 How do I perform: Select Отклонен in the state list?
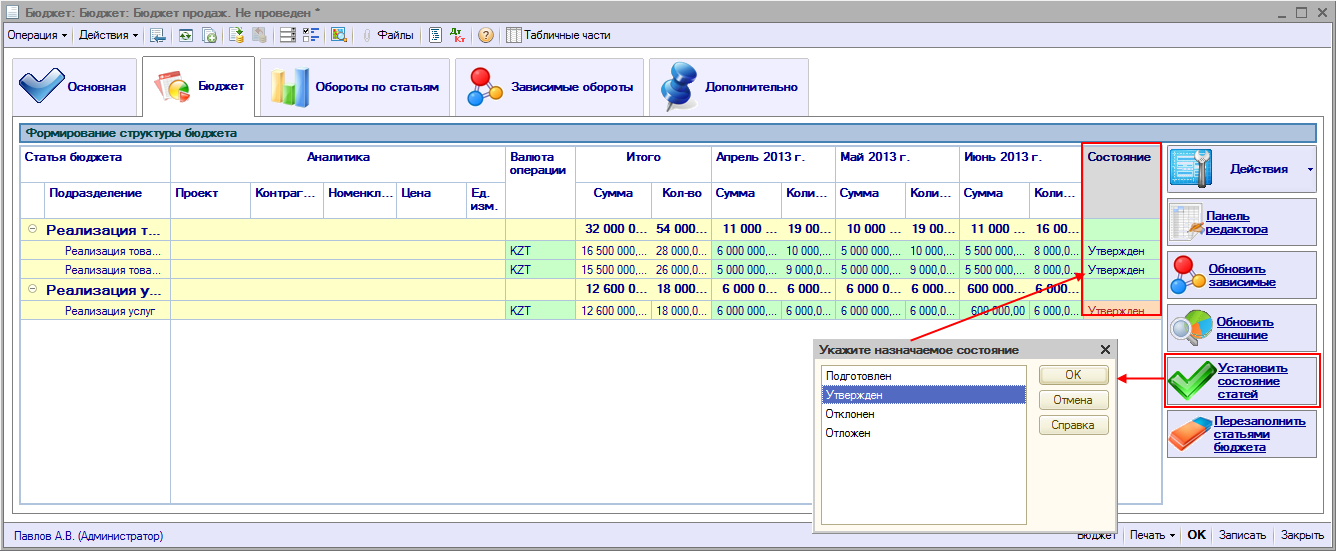click(850, 414)
